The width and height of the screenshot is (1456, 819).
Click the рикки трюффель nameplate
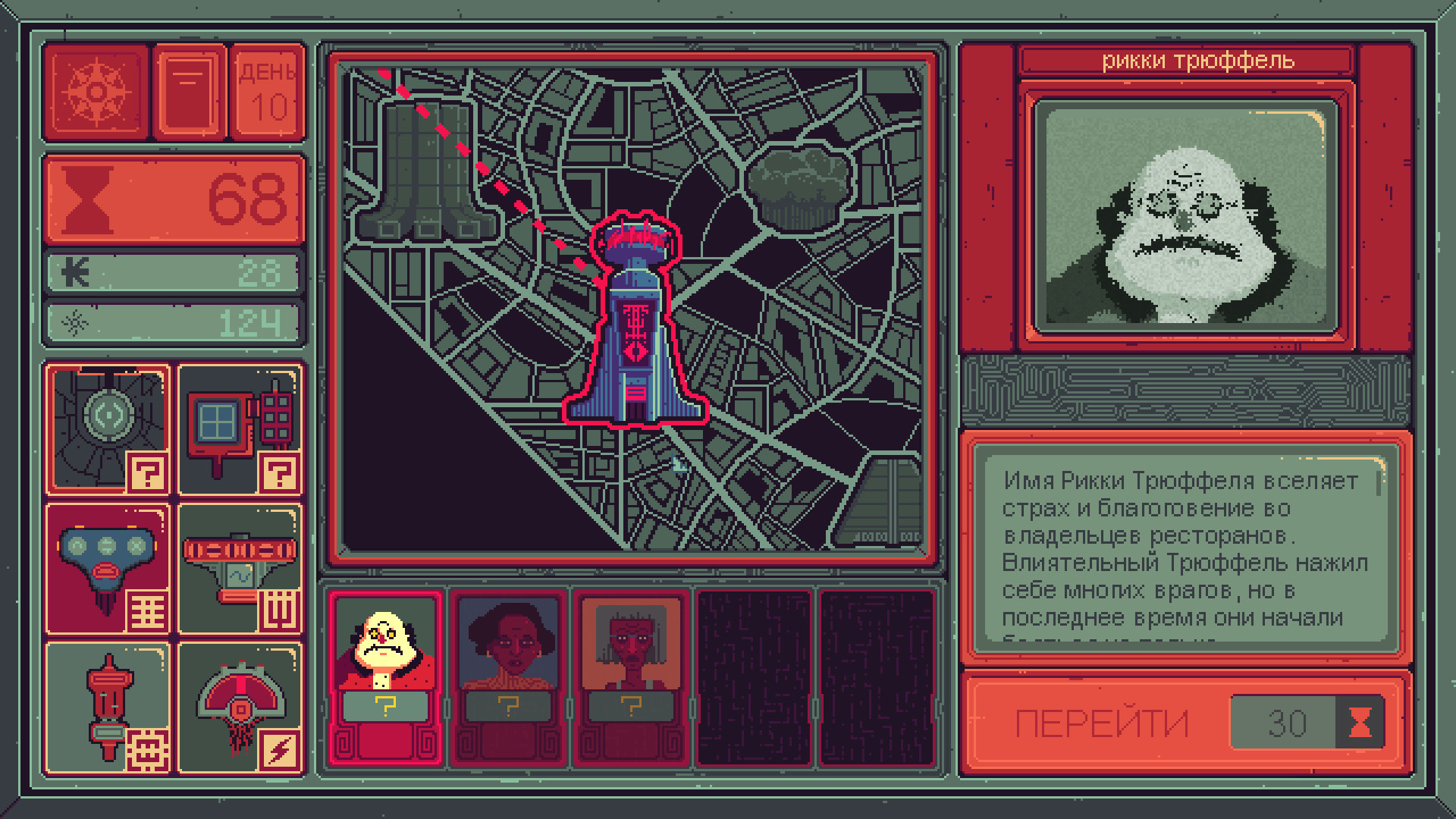[1186, 61]
